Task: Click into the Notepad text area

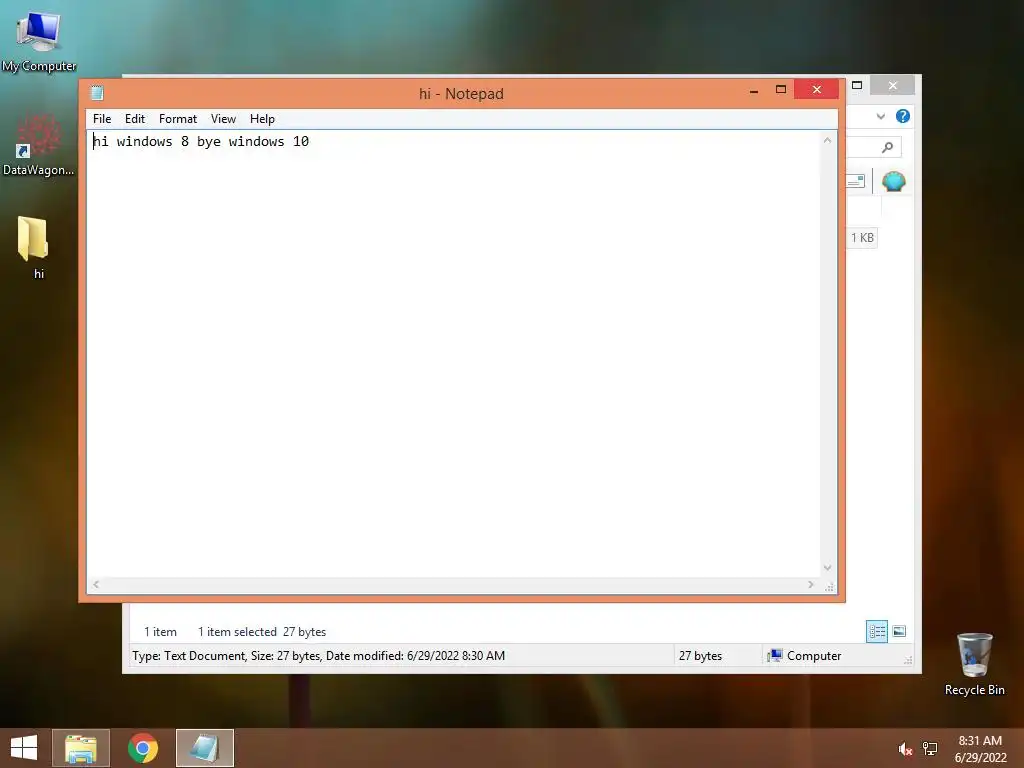Action: coord(454,353)
